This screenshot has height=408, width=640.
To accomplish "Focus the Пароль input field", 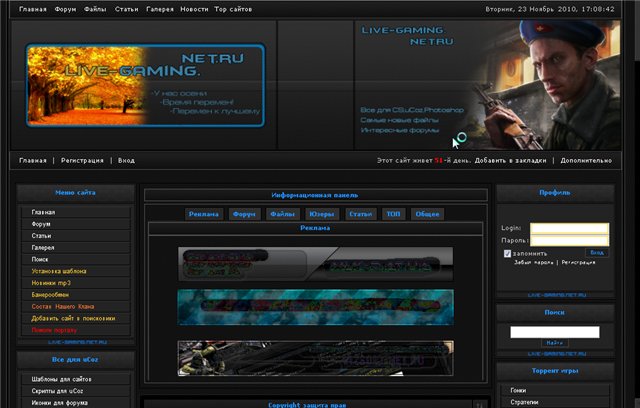I will coord(569,240).
